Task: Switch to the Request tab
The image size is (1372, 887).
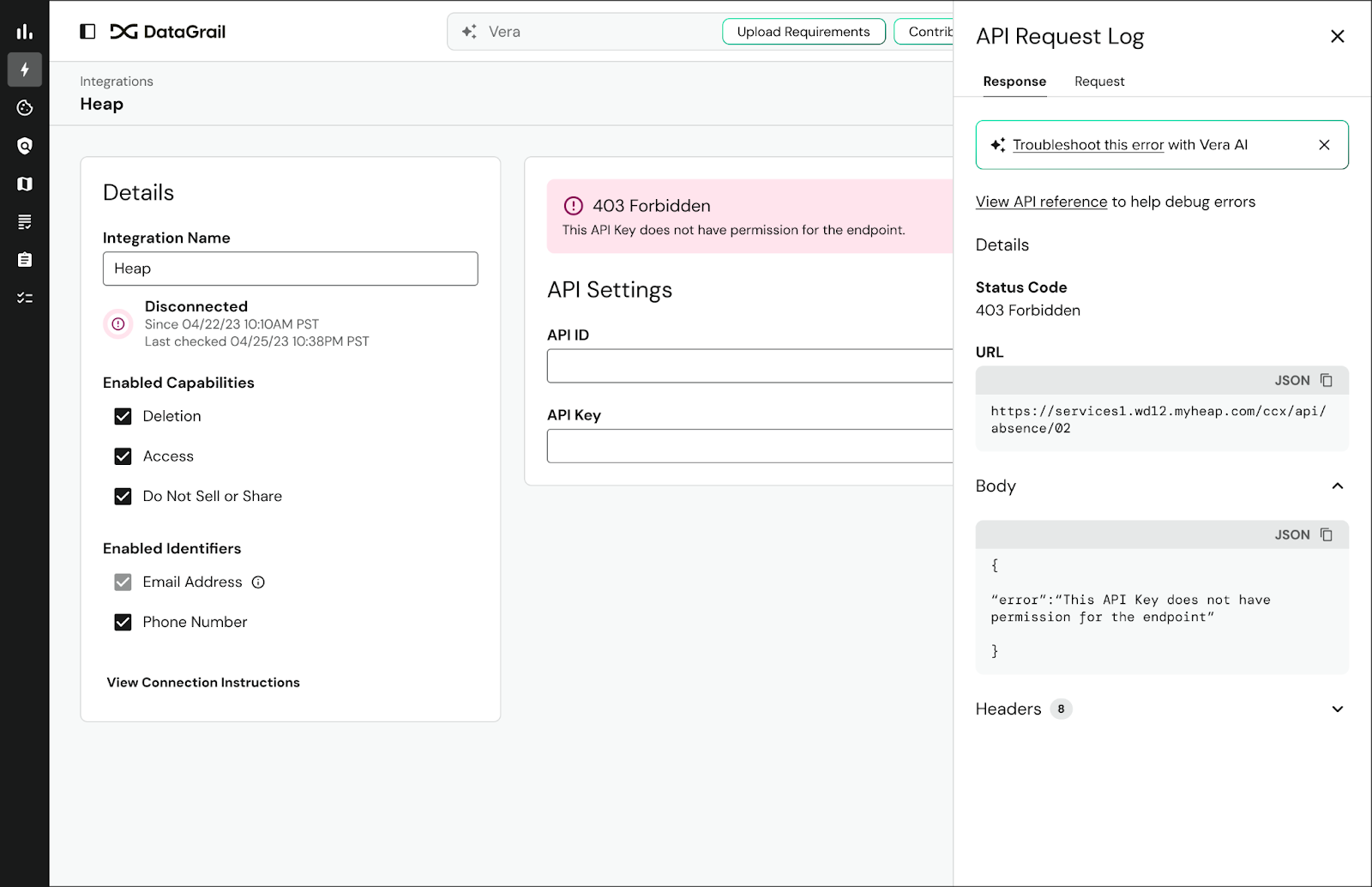Action: (x=1098, y=81)
